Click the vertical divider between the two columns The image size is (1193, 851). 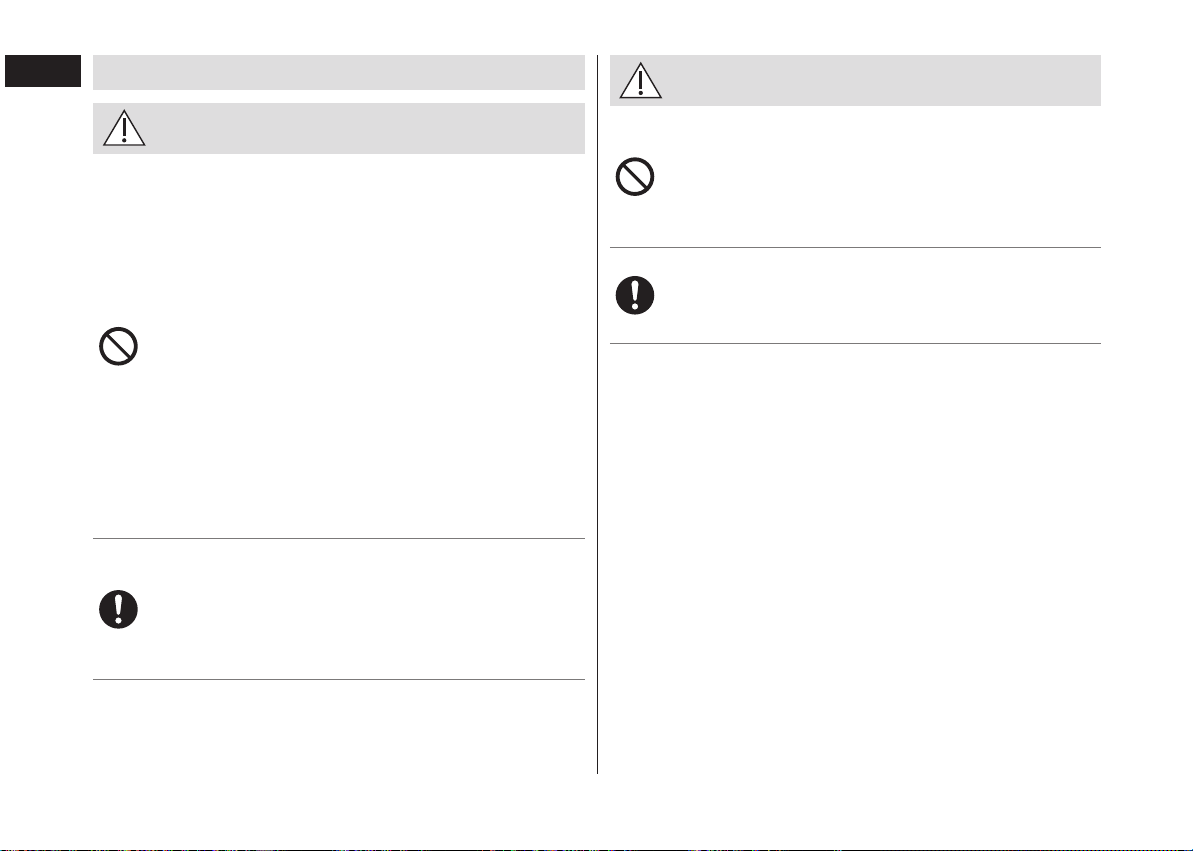pyautogui.click(x=597, y=414)
